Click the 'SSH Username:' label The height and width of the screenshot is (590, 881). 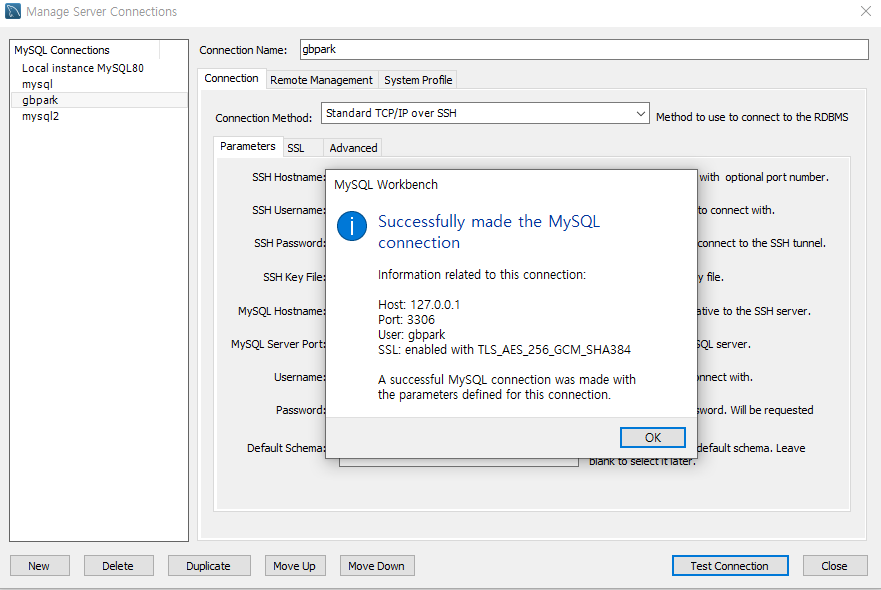288,210
